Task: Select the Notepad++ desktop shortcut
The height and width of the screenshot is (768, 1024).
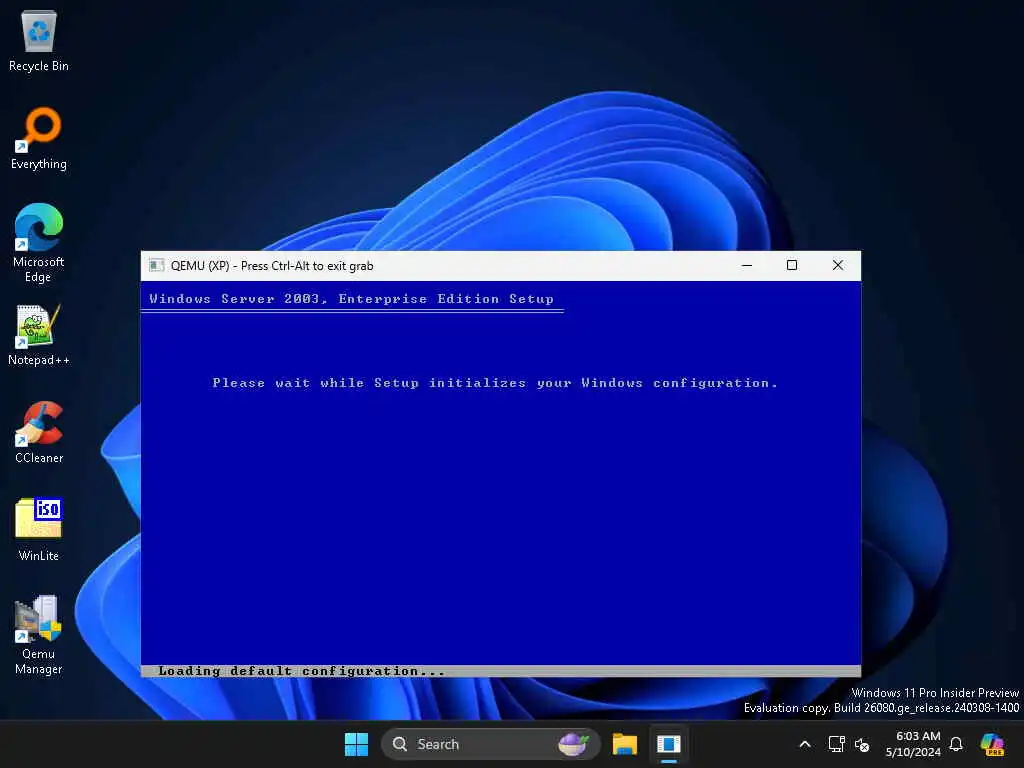Action: pyautogui.click(x=39, y=335)
